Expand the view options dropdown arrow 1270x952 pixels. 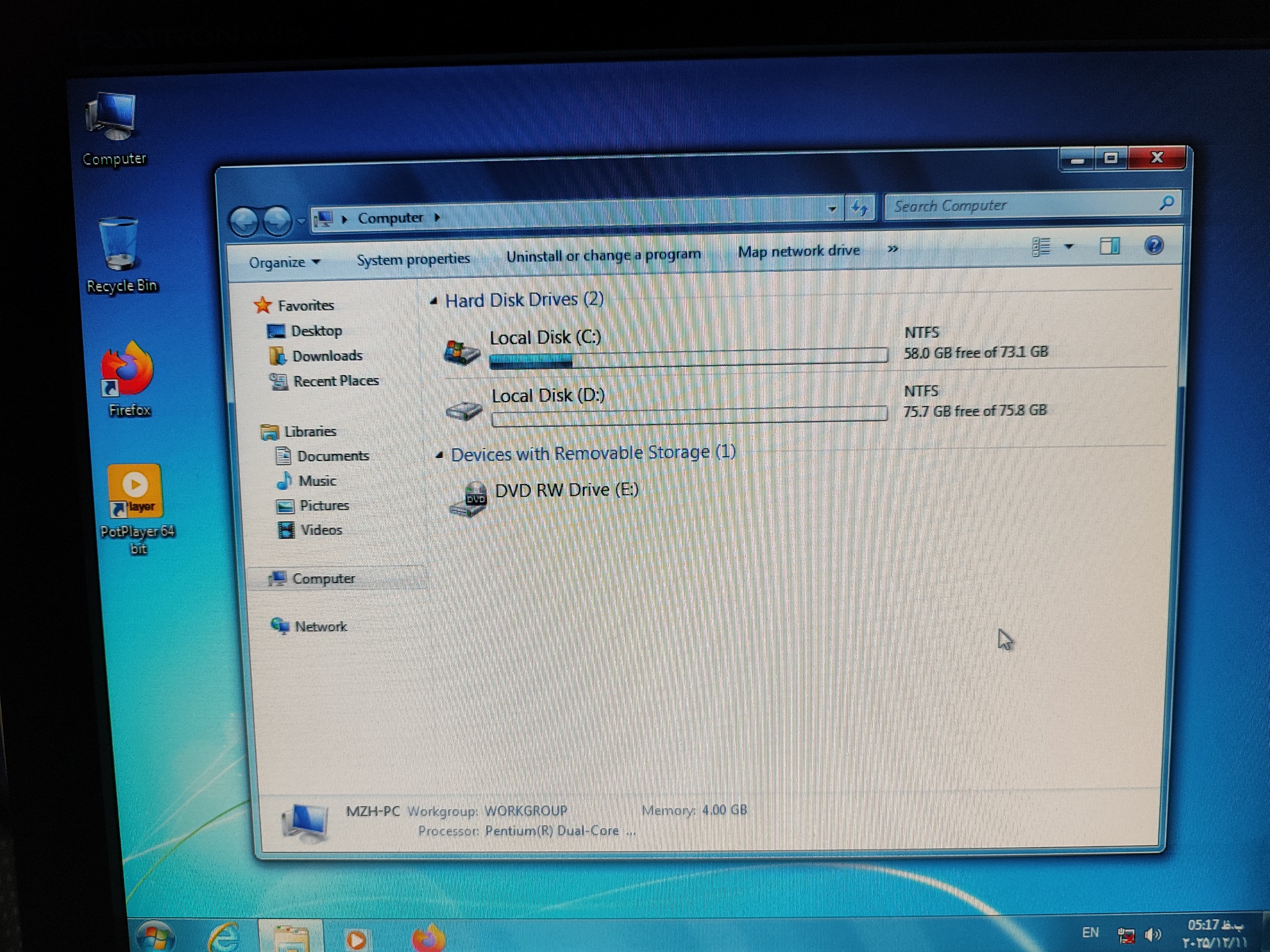(x=1069, y=247)
